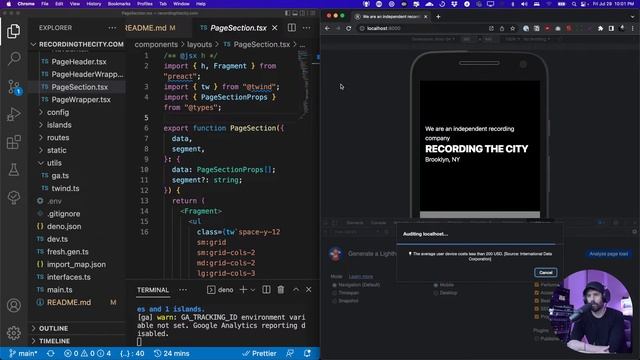Open notifications bell in status bar

tap(307, 353)
